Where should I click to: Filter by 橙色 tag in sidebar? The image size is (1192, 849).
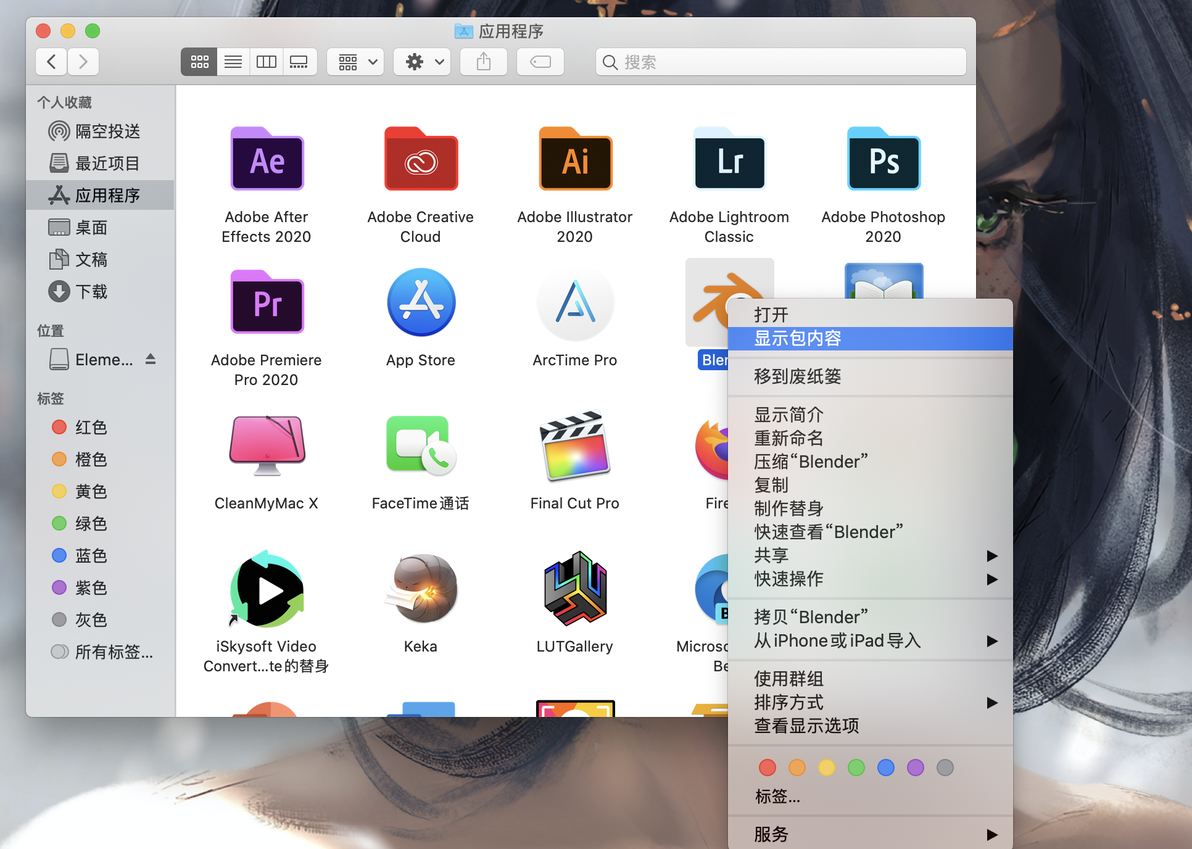(100, 459)
